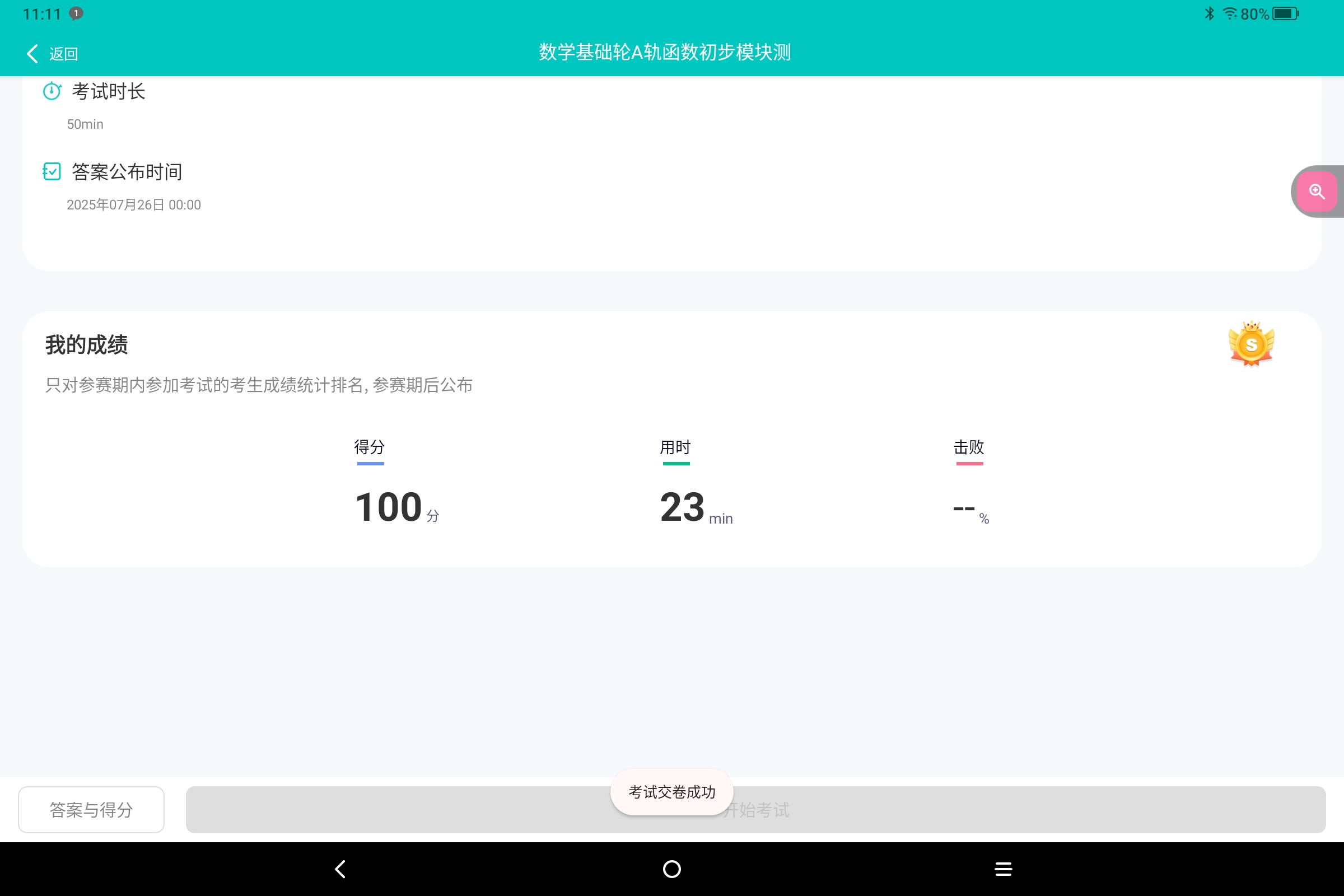Tap the 80% battery percentage text
Screen dimensions: 1344x896
click(1255, 15)
